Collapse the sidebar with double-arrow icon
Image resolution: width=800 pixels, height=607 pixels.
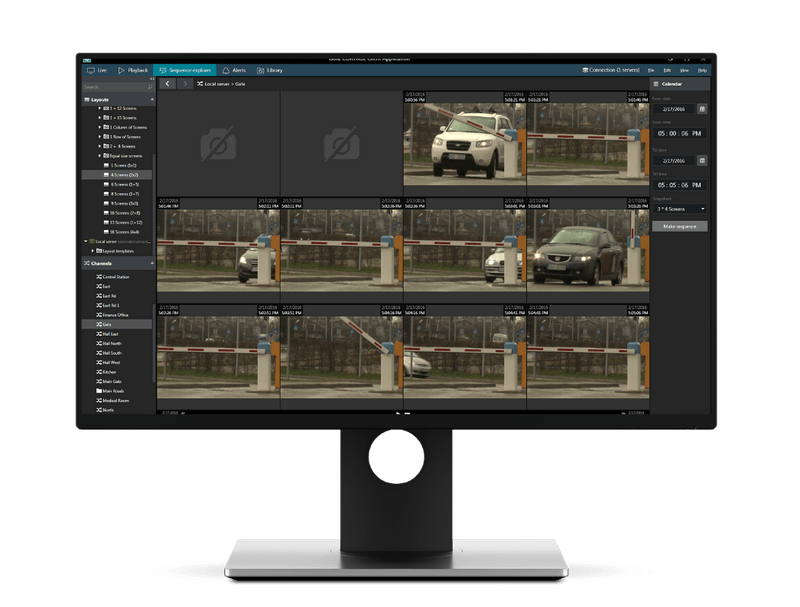tap(152, 79)
